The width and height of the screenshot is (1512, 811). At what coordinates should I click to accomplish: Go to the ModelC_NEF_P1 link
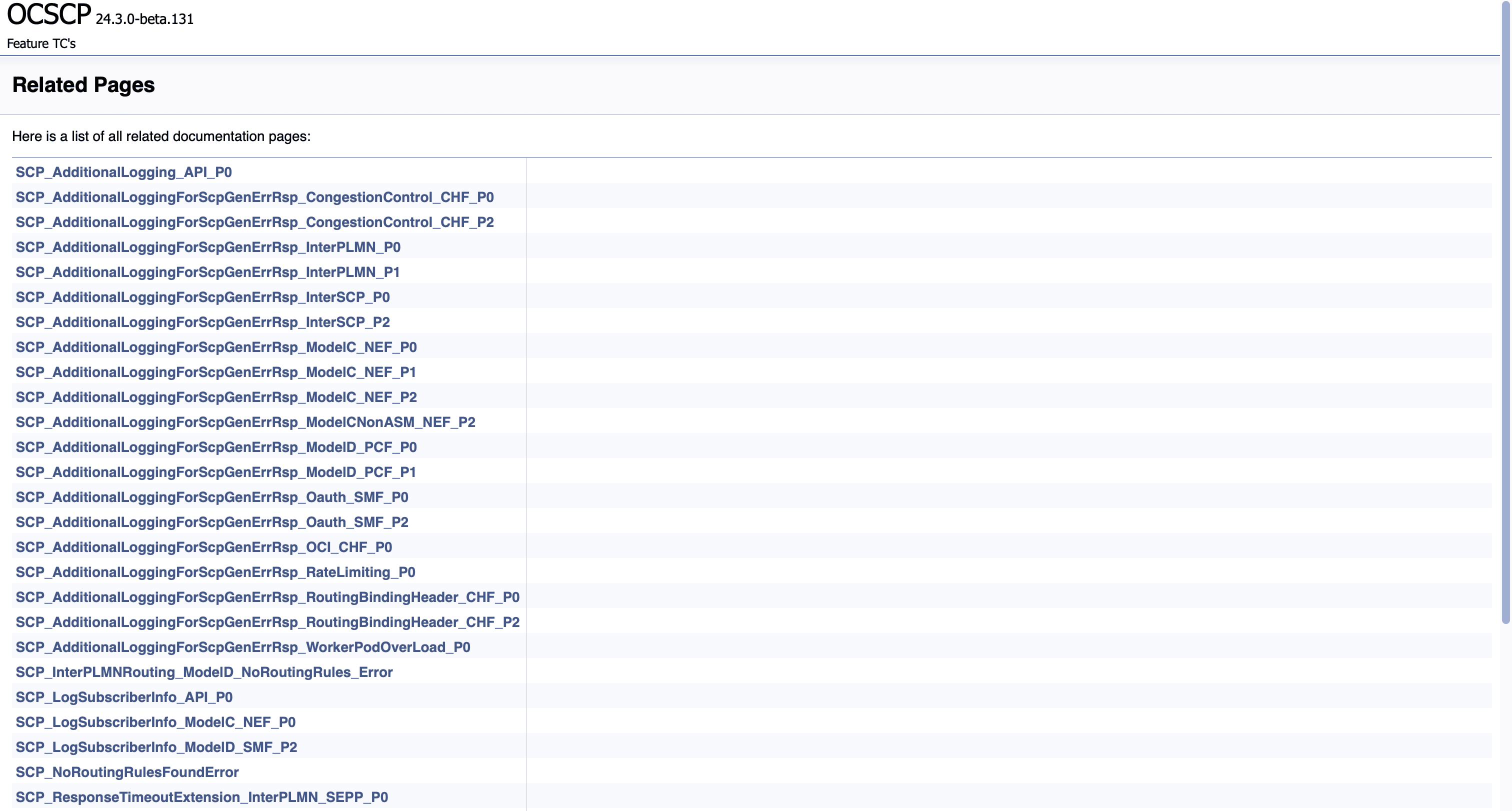215,372
